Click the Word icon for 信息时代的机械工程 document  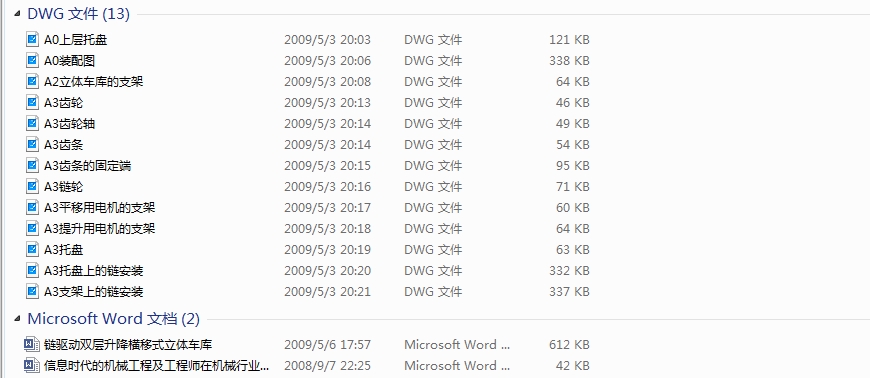[32, 366]
